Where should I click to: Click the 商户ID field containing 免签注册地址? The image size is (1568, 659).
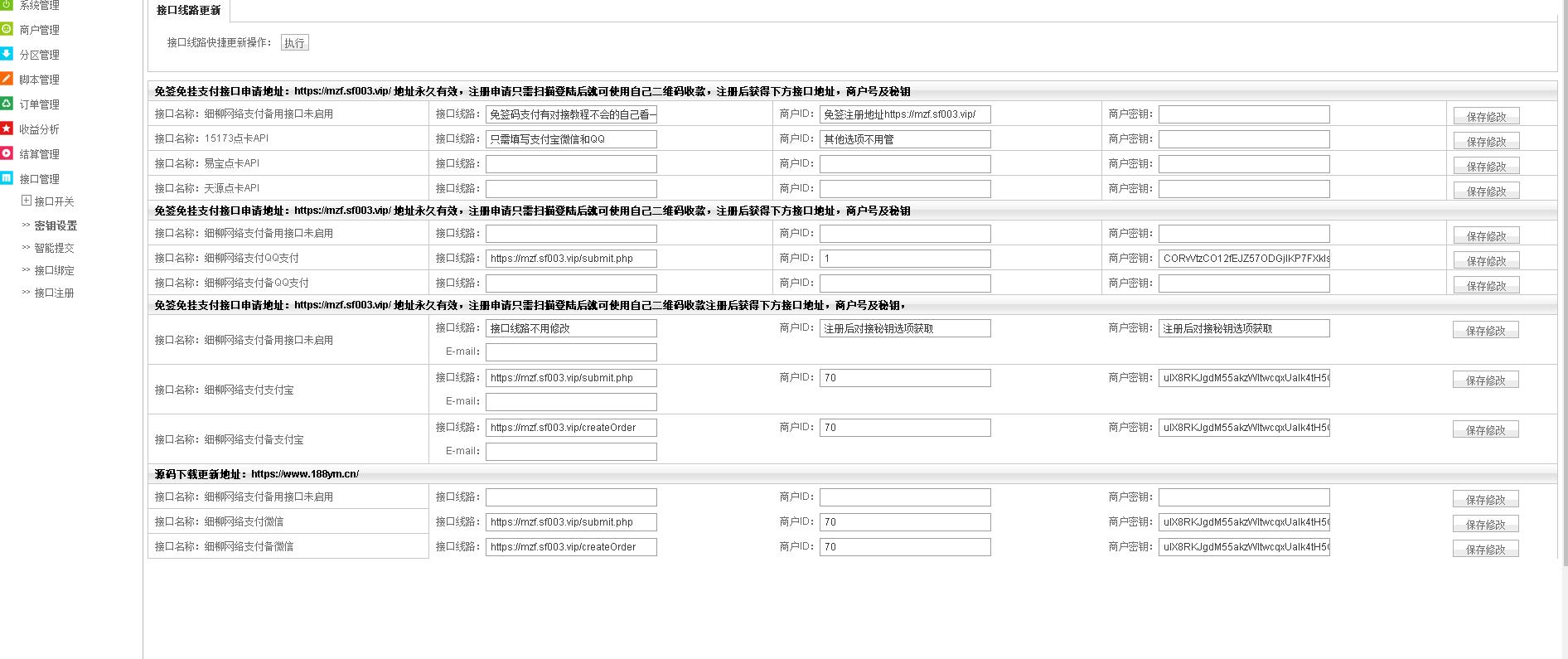[905, 114]
